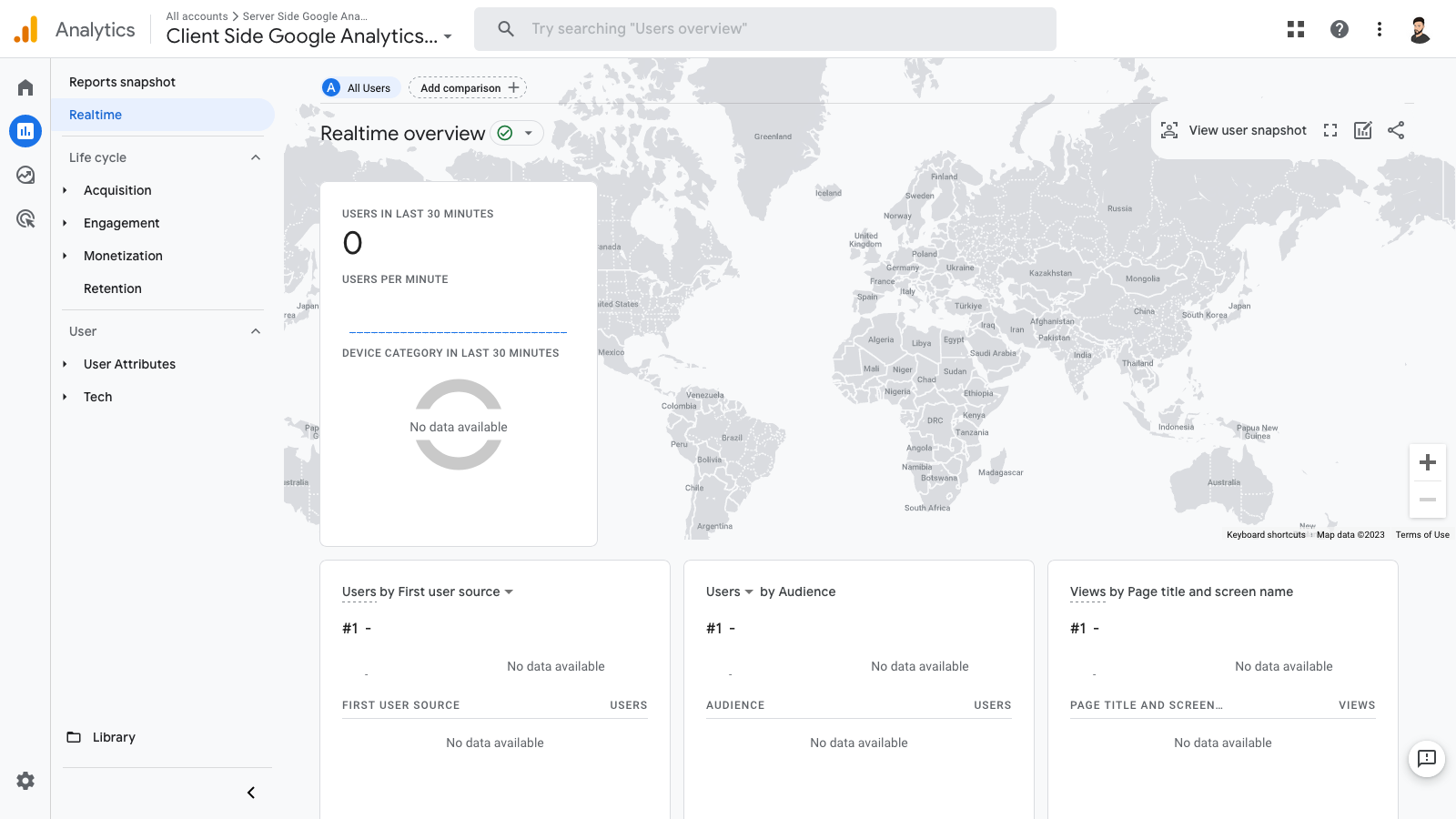The image size is (1456, 819).
Task: Click Add comparison button
Action: point(468,87)
